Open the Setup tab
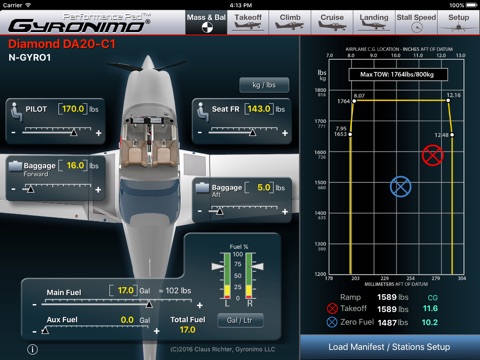Viewport: 480px width, 360px height. coord(459,22)
